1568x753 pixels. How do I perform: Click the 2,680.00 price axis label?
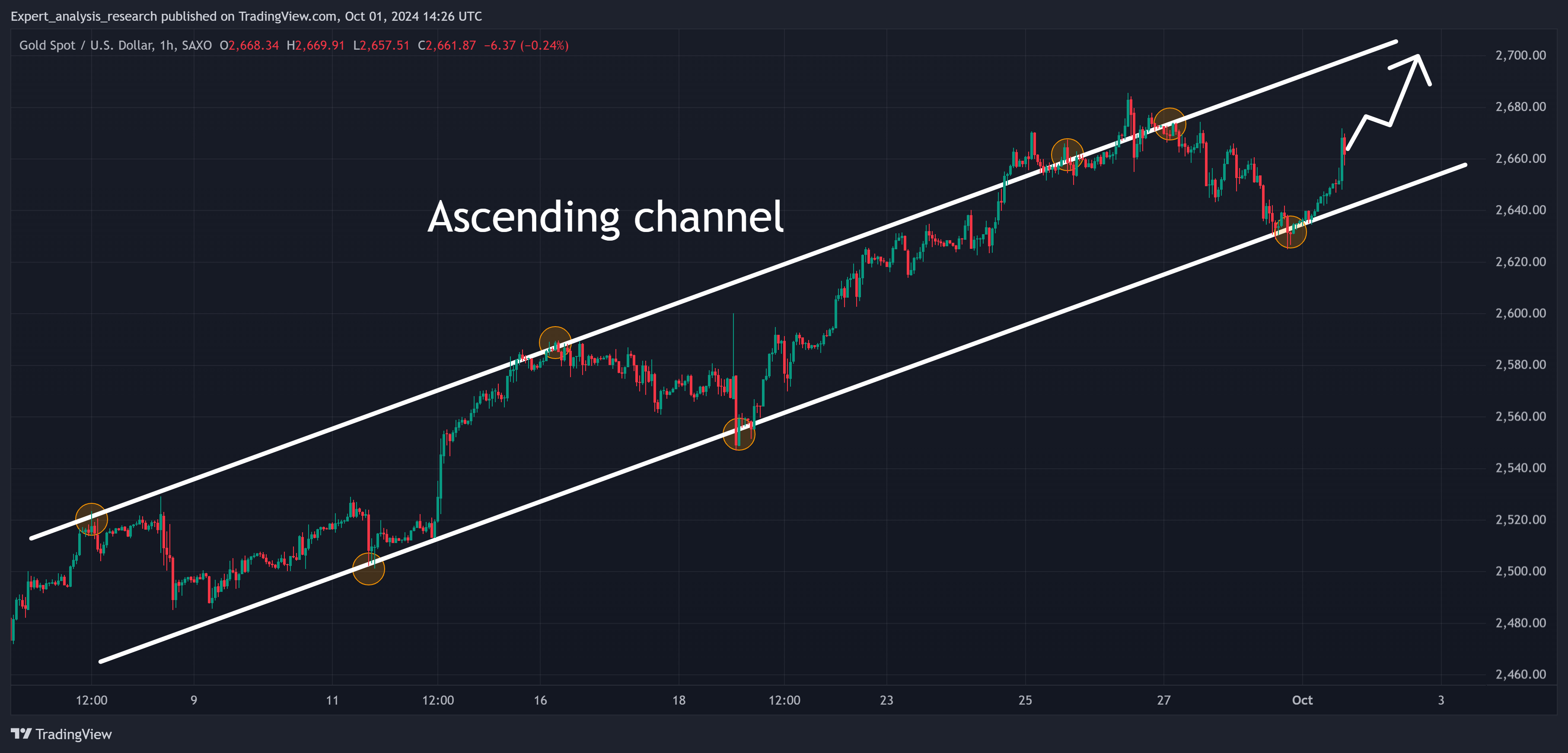click(1520, 107)
